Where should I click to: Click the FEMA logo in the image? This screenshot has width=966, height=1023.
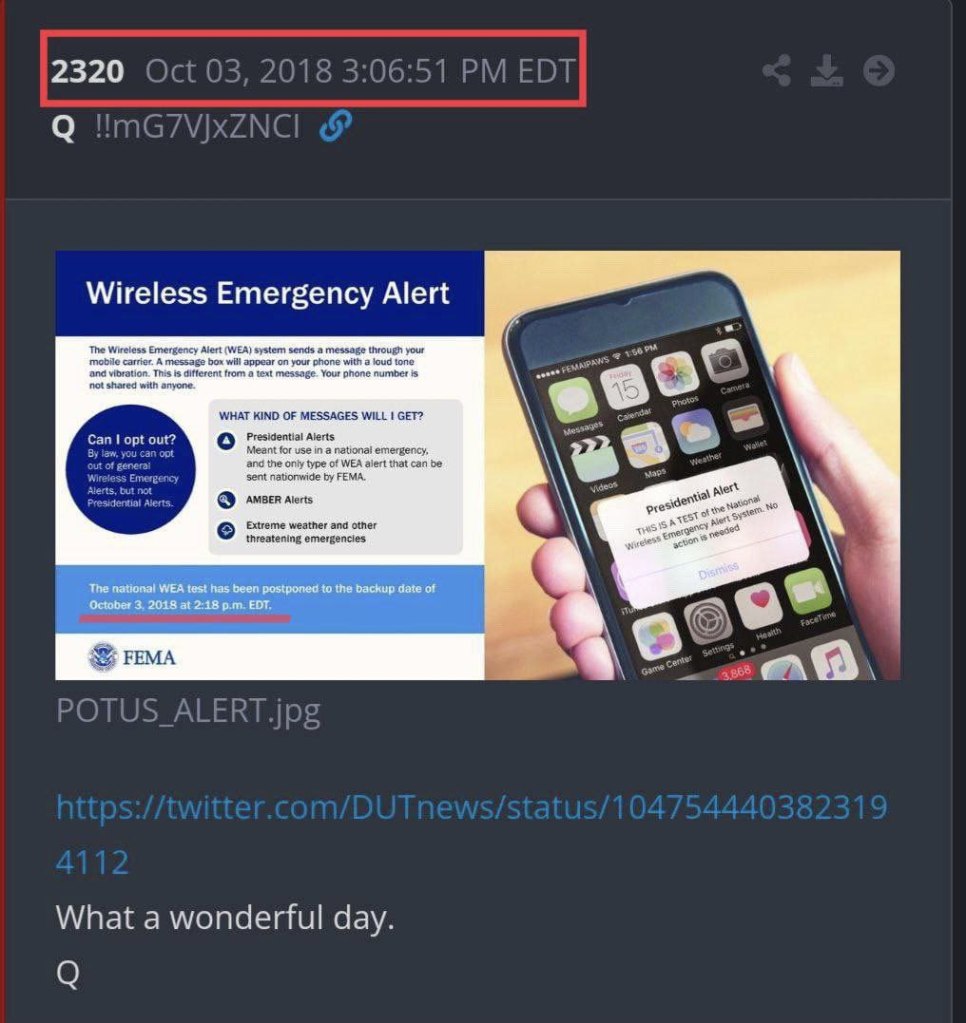132,656
